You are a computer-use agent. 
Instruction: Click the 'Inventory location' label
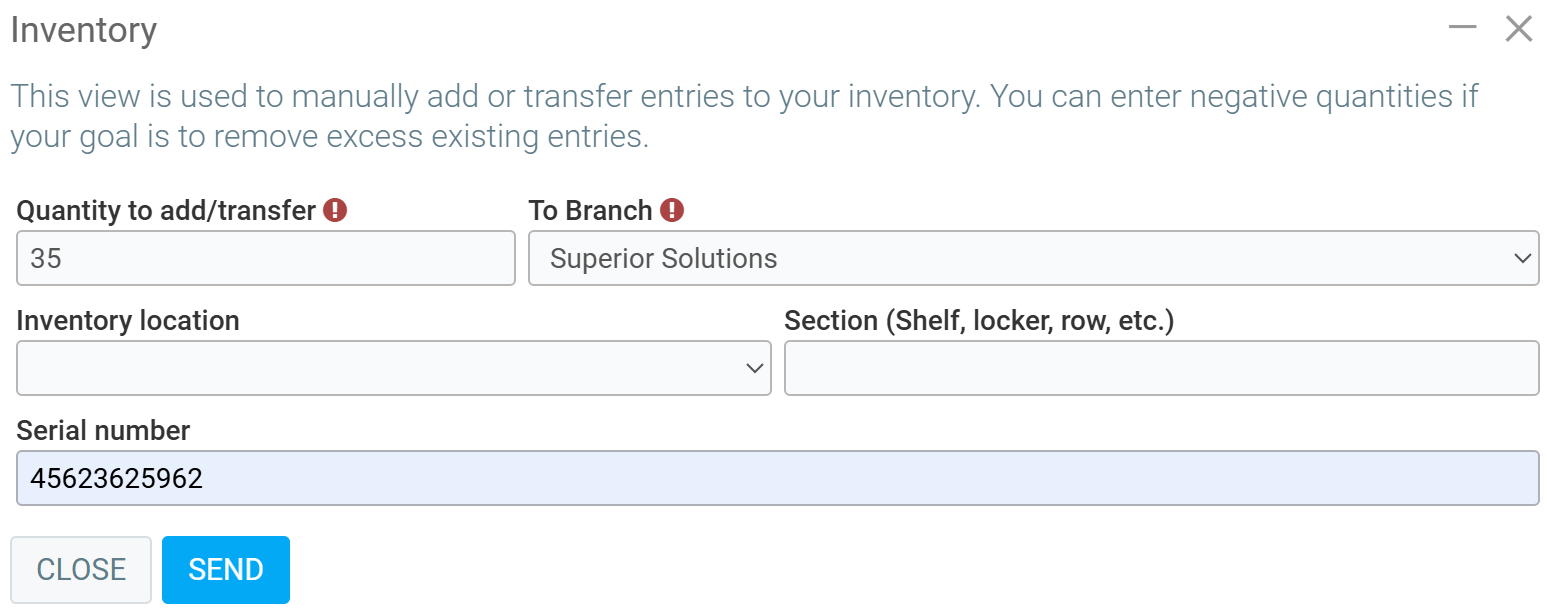tap(128, 320)
